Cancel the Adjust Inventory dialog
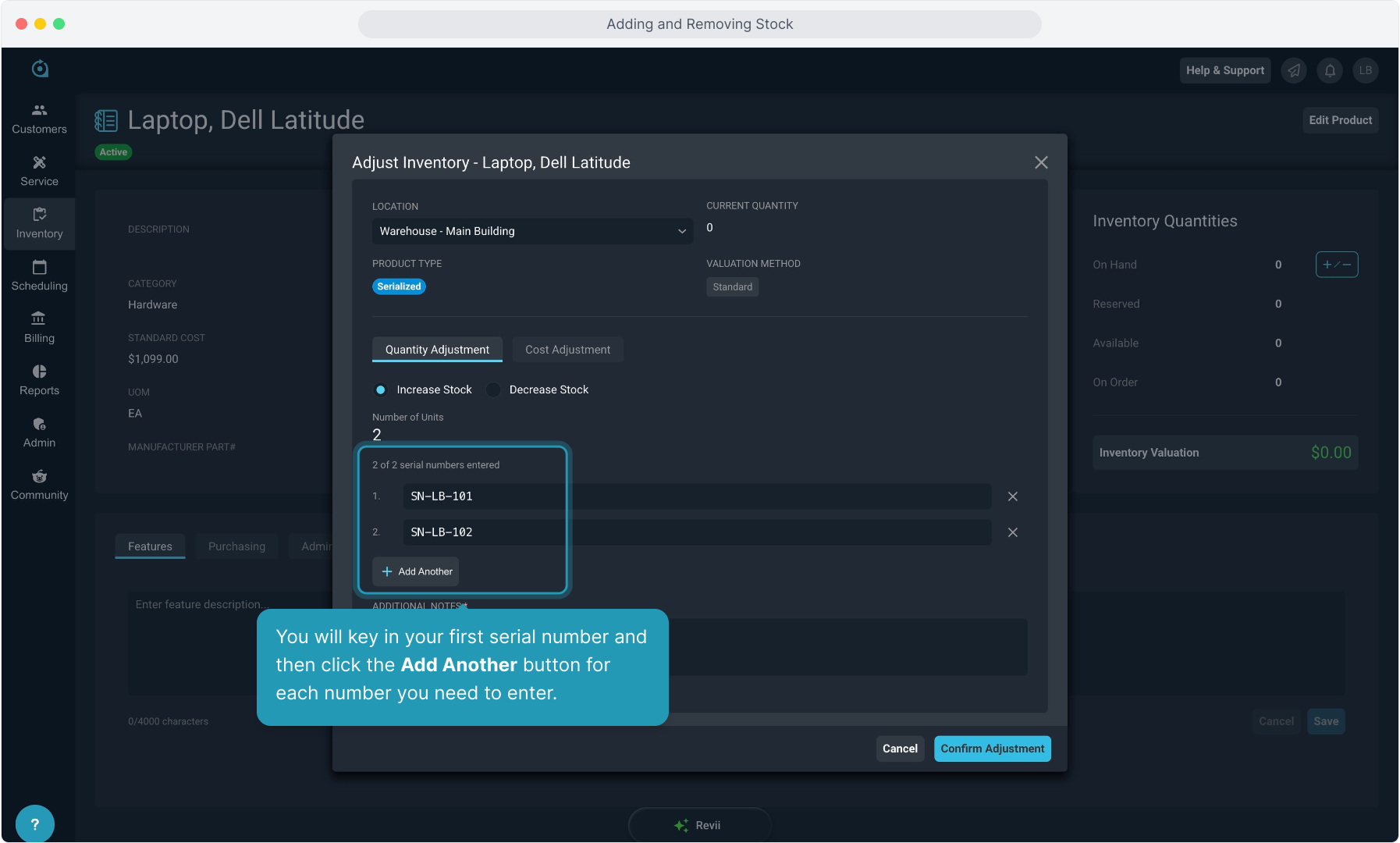Viewport: 1400px width, 843px height. pos(899,749)
